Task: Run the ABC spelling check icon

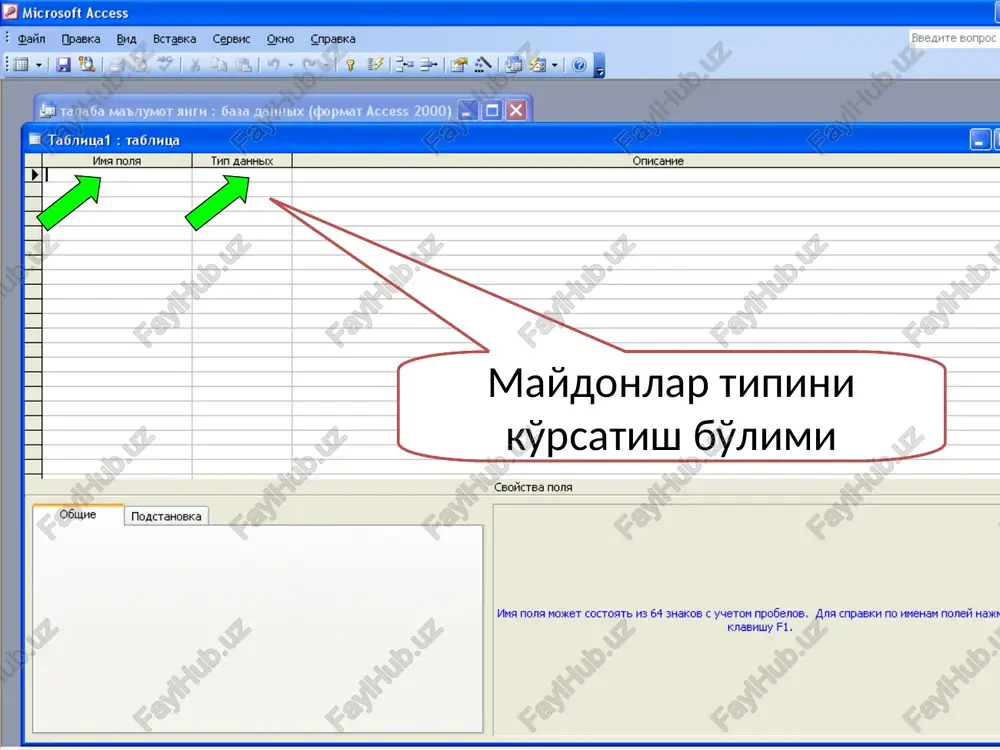Action: (x=165, y=64)
